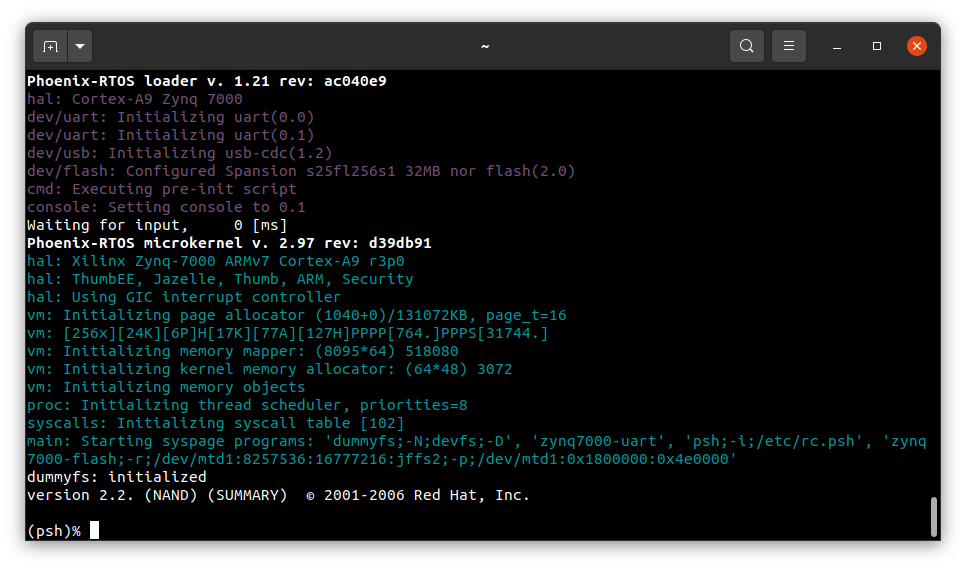Click the thread scheduler priorities line
This screenshot has width=966, height=569.
(x=247, y=405)
